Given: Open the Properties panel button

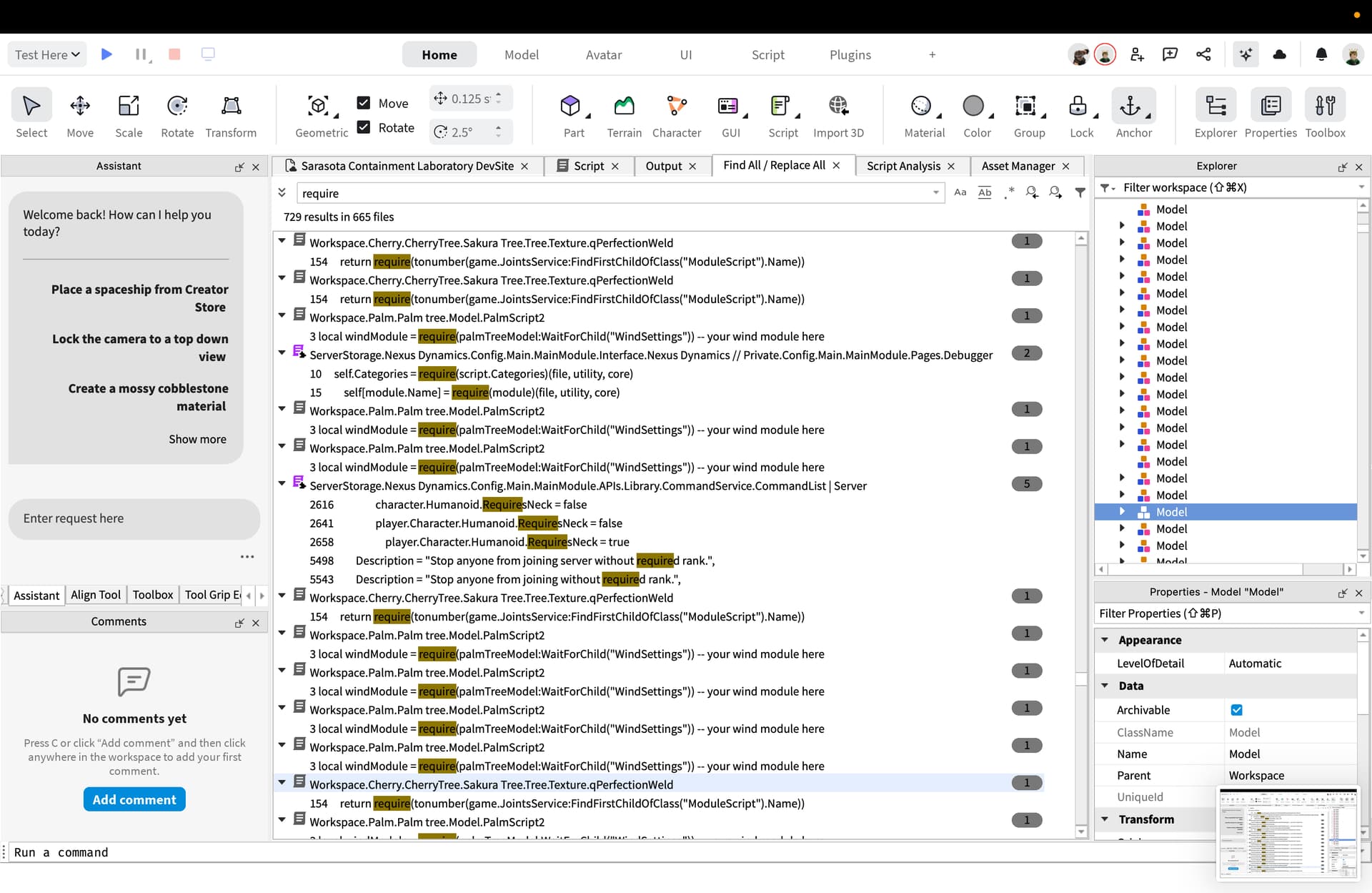Looking at the screenshot, I should [1271, 114].
